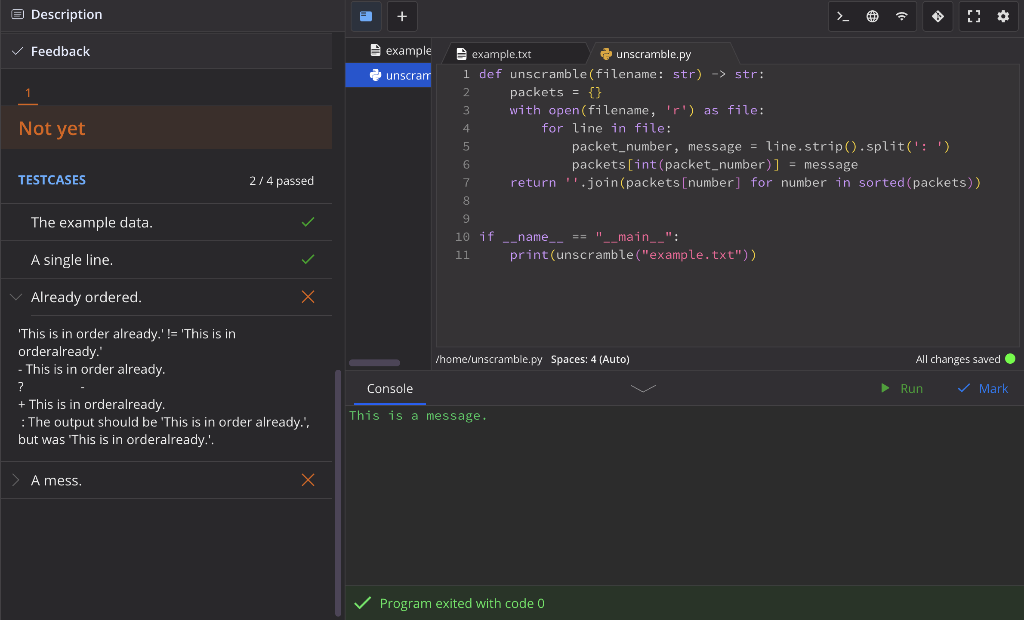Open the settings gear icon
Viewport: 1024px width, 620px height.
(x=1003, y=16)
